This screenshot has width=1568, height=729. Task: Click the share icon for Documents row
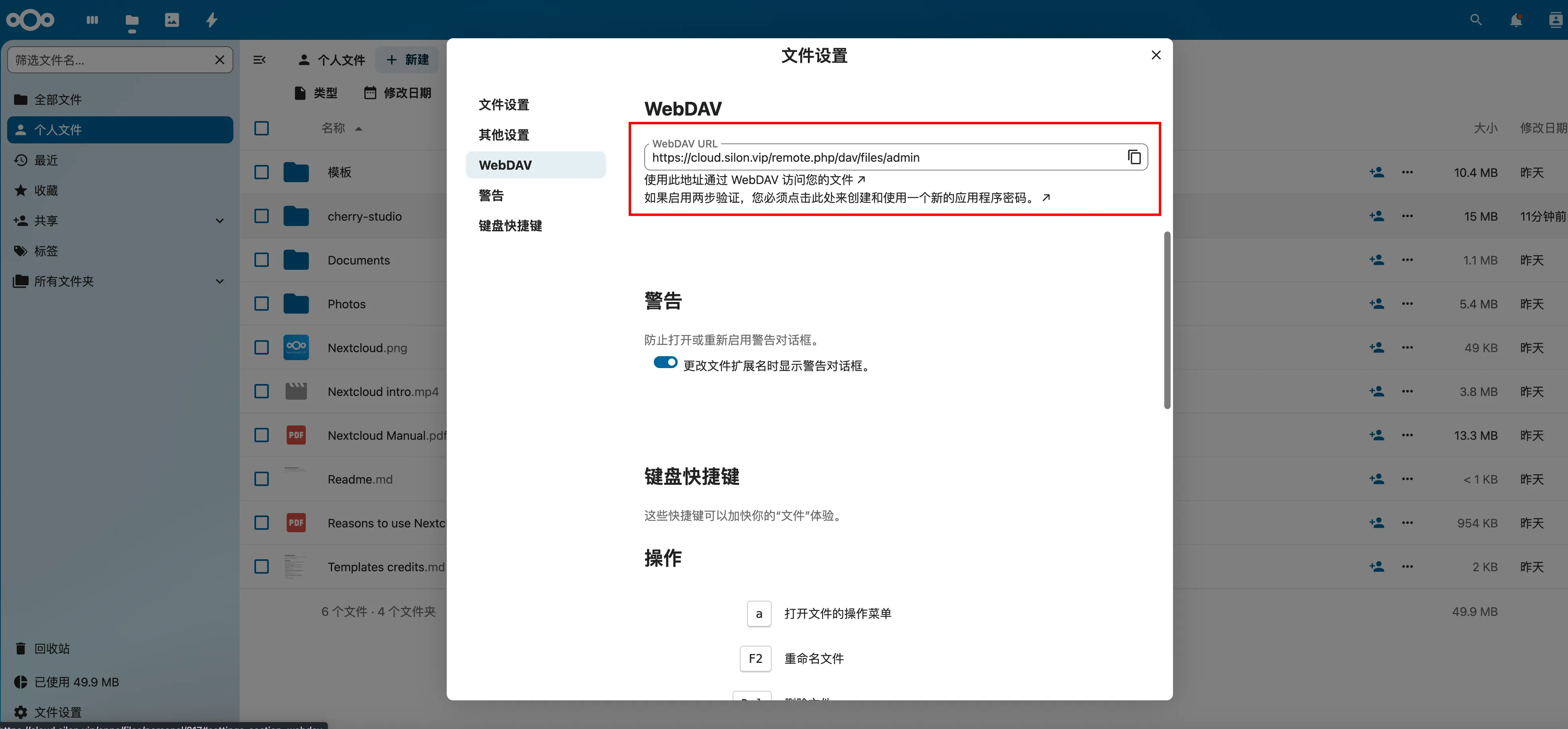[1377, 260]
